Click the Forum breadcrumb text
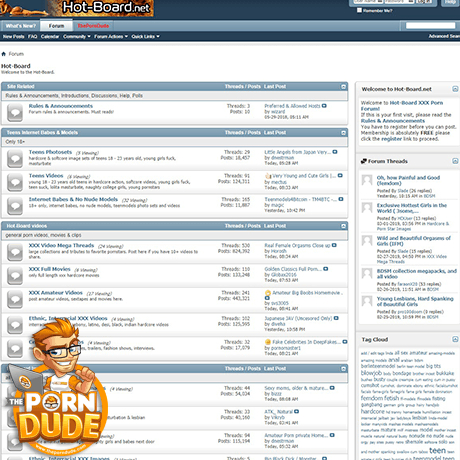Image resolution: width=460 pixels, height=460 pixels. click(16, 54)
